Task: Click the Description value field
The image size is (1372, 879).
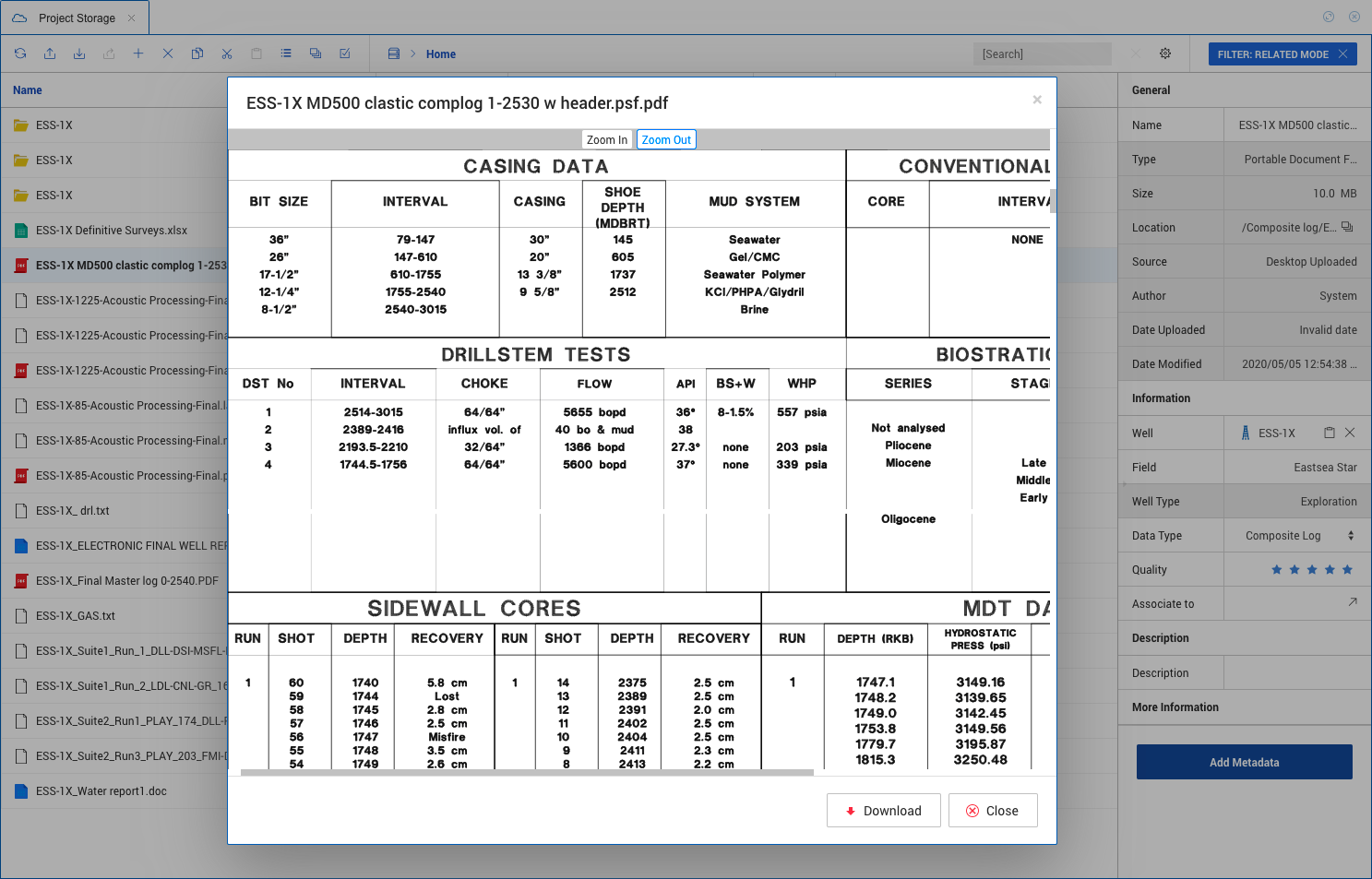Action: (x=1297, y=672)
